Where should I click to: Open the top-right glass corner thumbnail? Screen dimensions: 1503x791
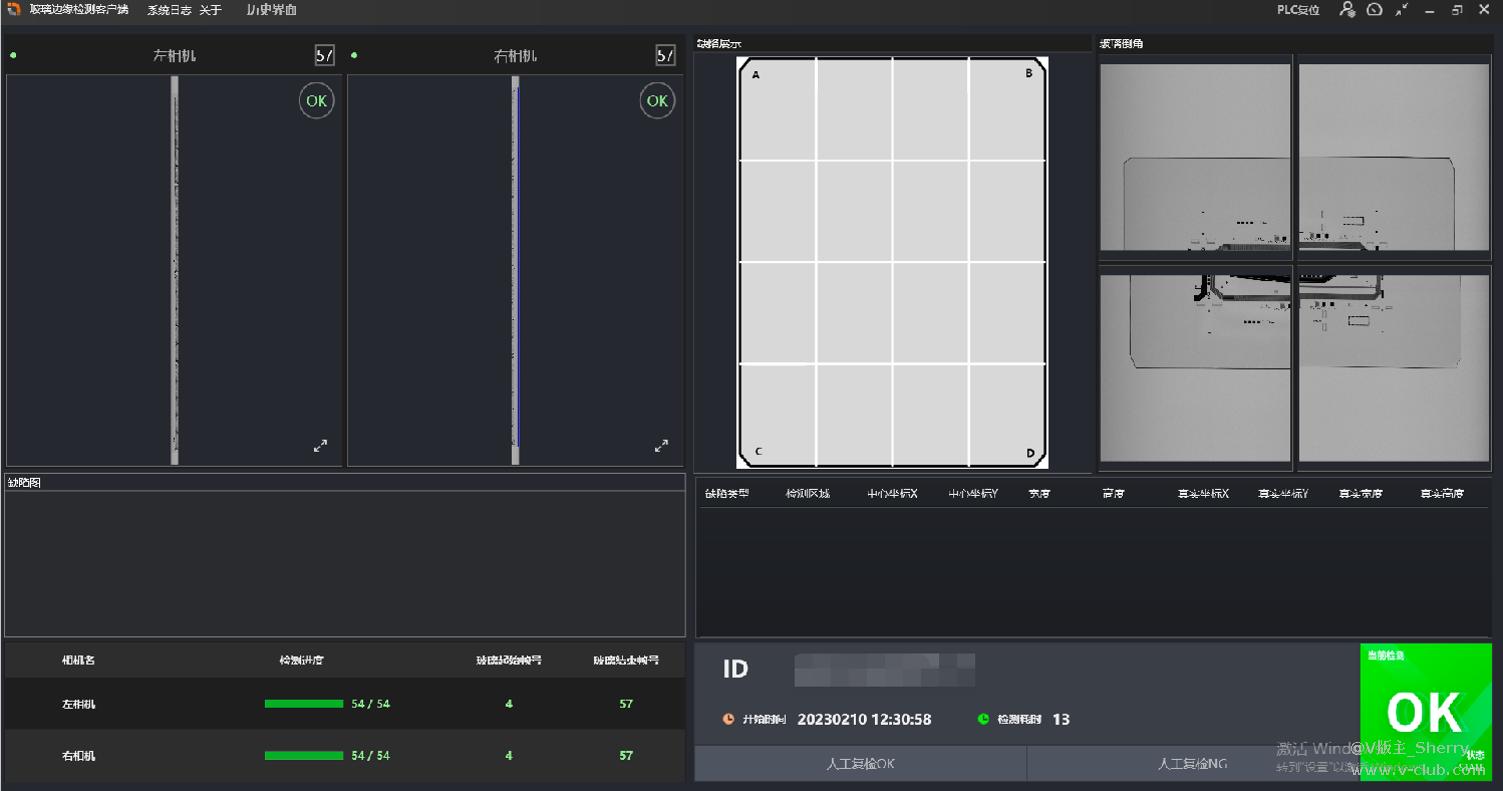pos(1393,157)
